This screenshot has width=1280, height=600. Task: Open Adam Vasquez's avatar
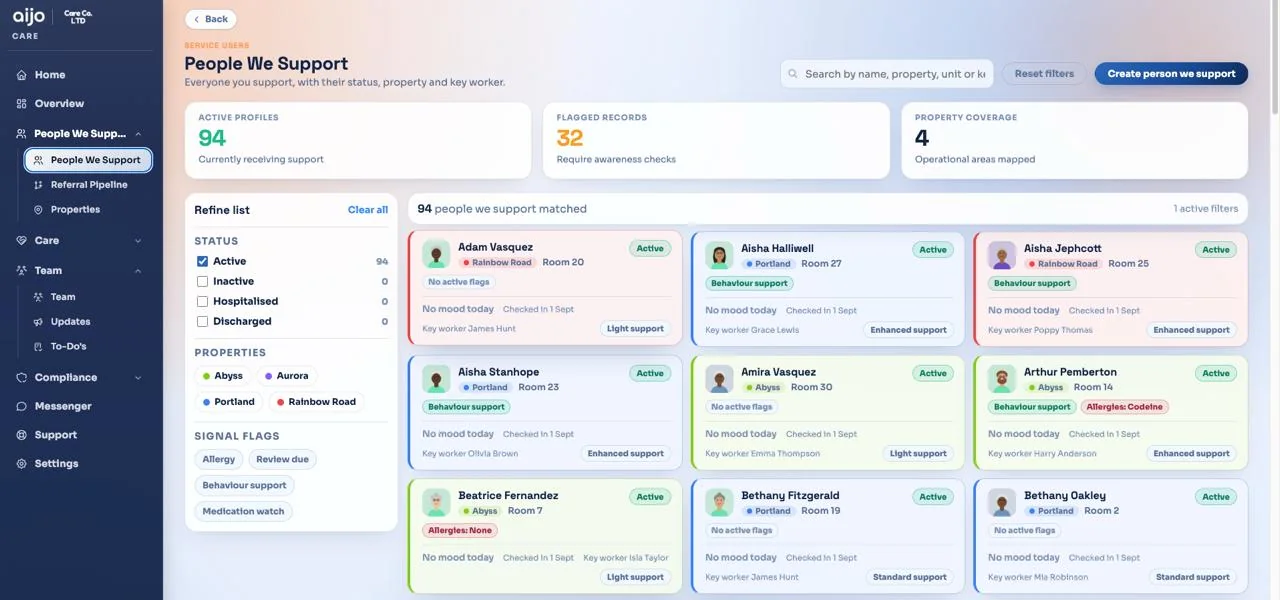(x=436, y=254)
